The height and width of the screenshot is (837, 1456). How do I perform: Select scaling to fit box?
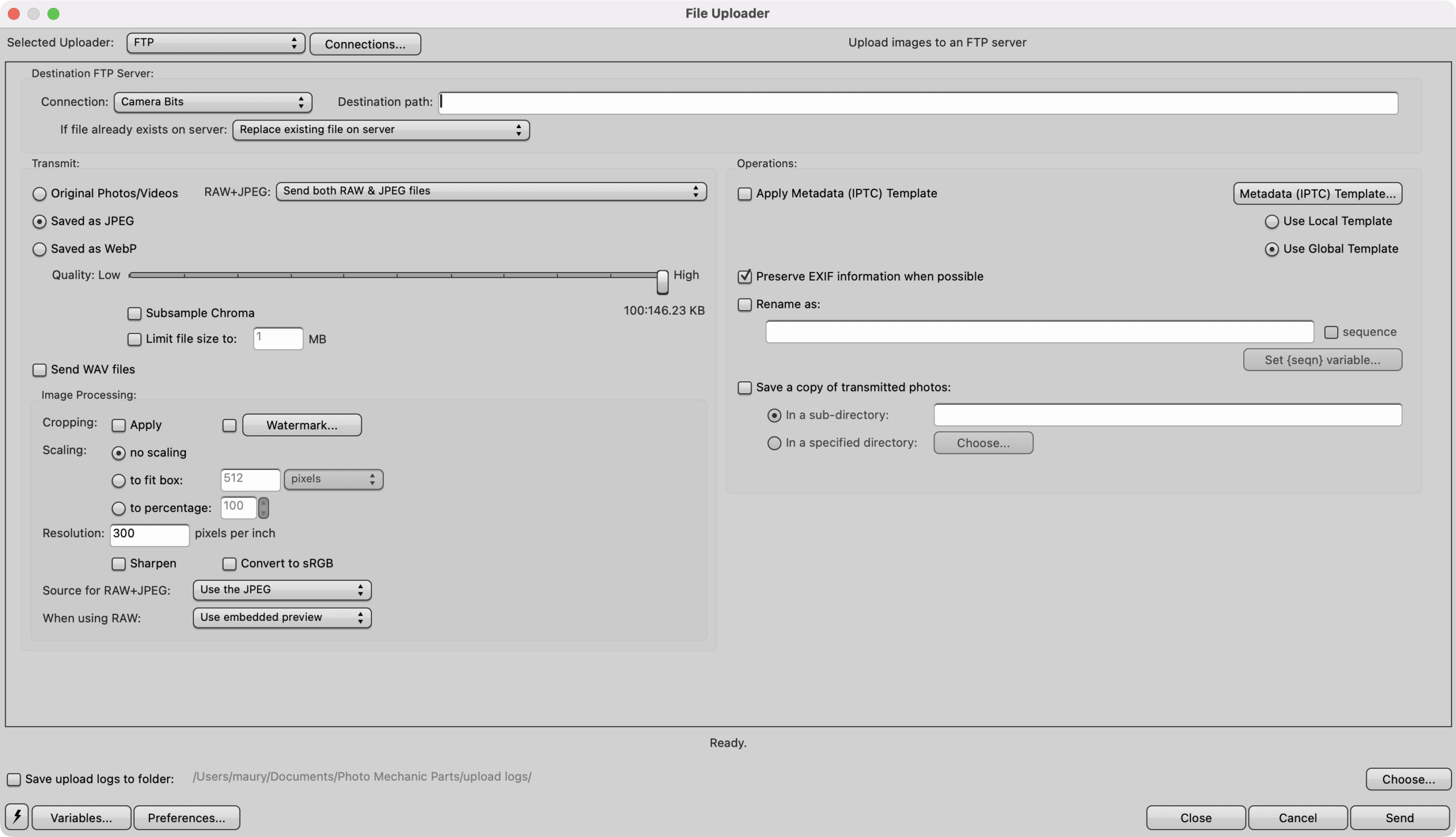118,481
